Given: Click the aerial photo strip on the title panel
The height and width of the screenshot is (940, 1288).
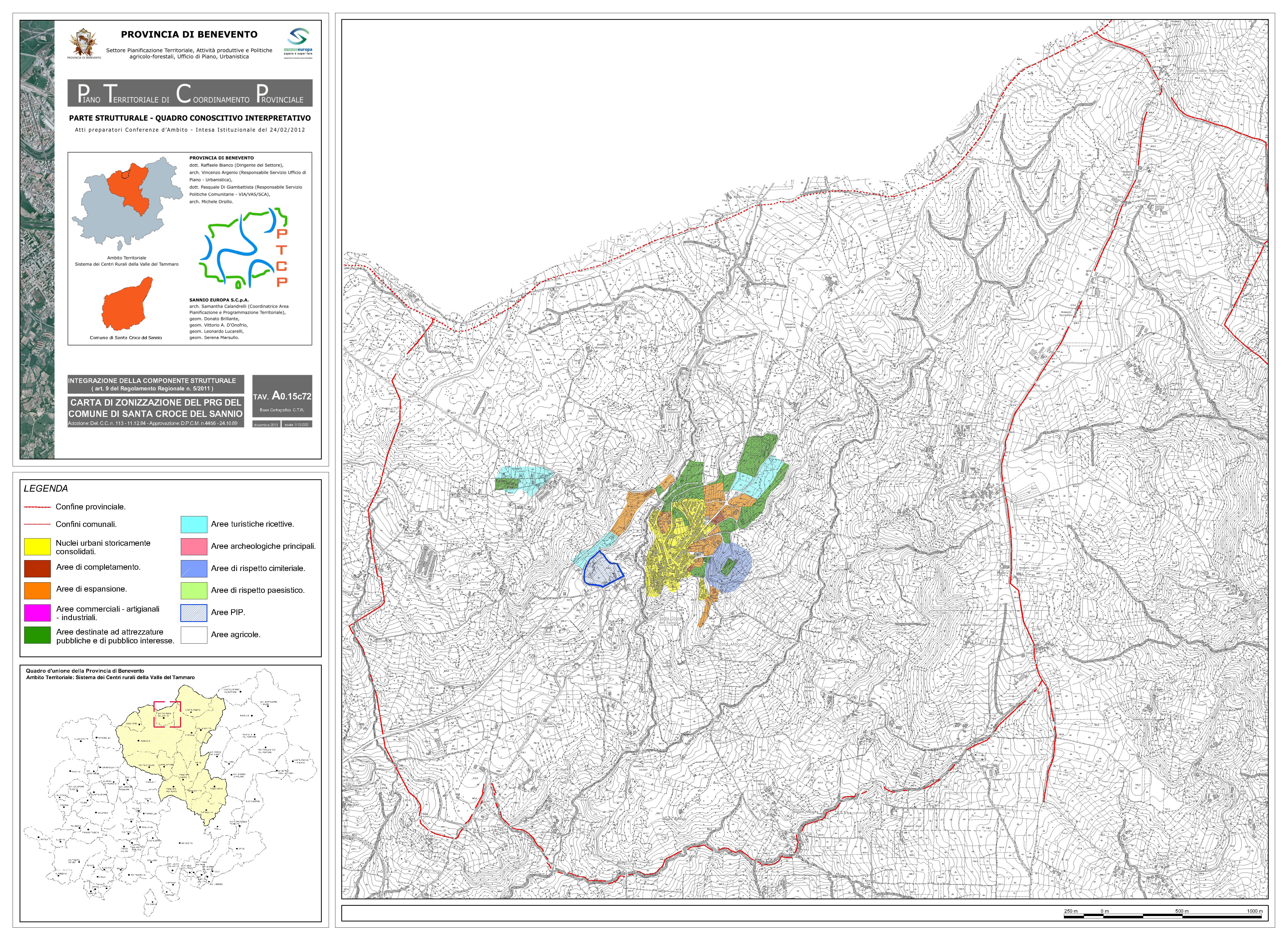Looking at the screenshot, I should click(38, 240).
